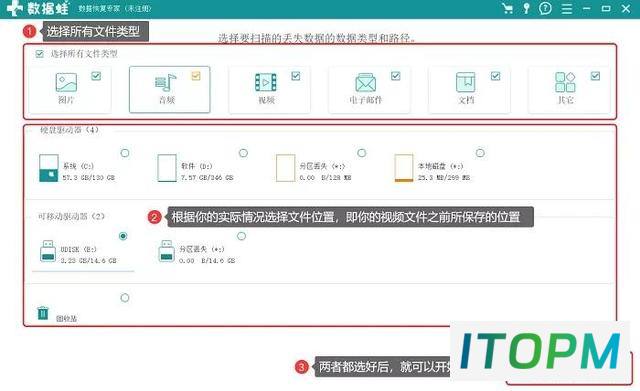Screen dimensions: 640x391
Task: Click the 57.3 GB/130 GB size text
Action: pos(89,178)
